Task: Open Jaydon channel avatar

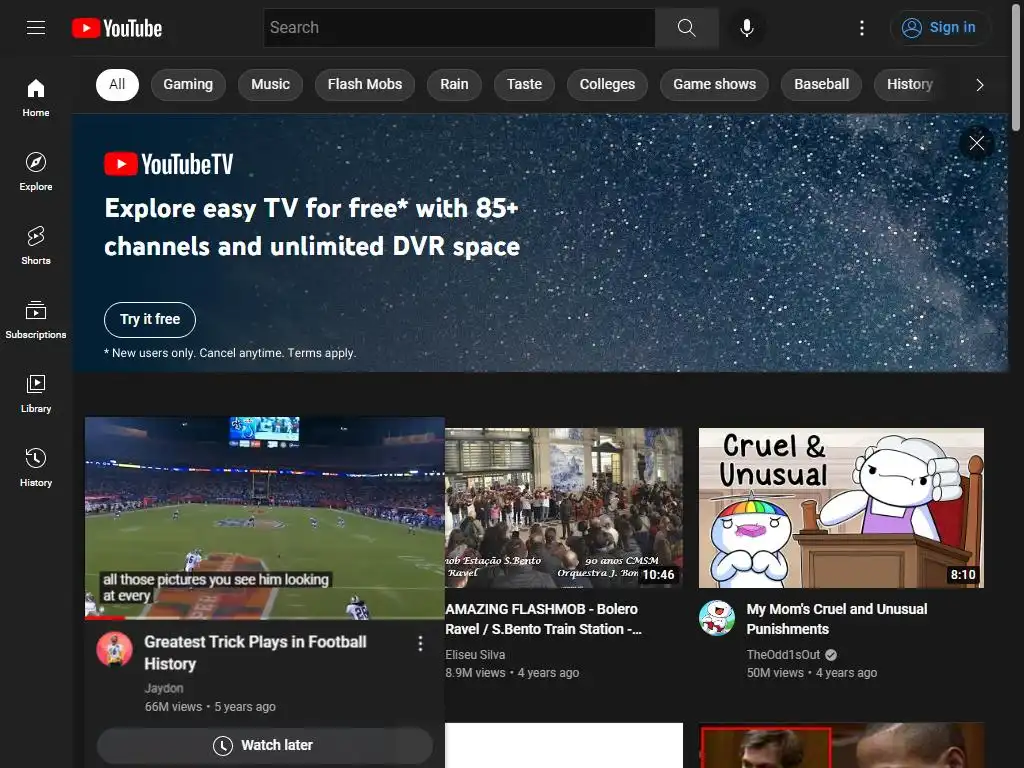Action: (x=114, y=649)
